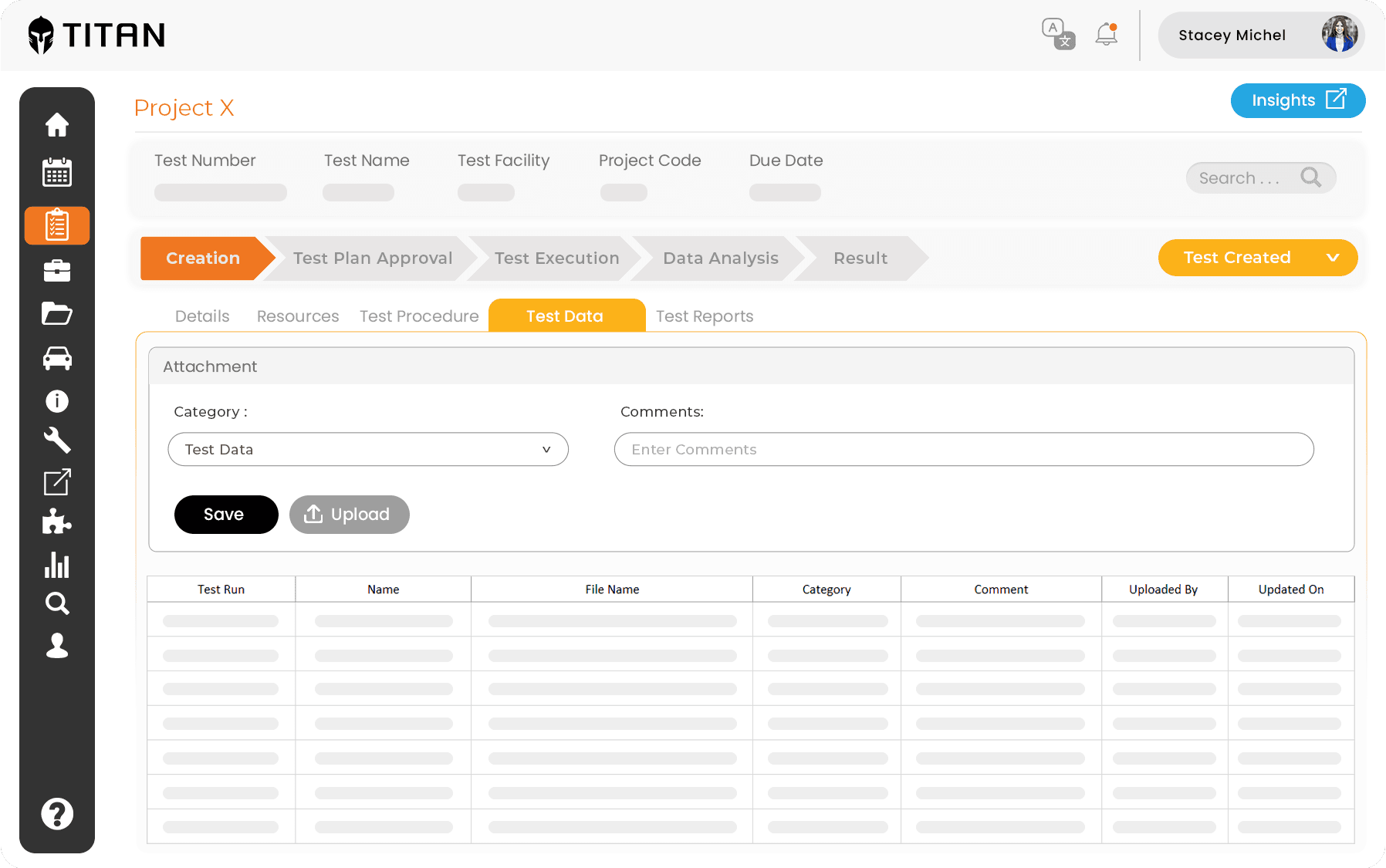
Task: Click the Enter Comments input field
Action: click(964, 449)
